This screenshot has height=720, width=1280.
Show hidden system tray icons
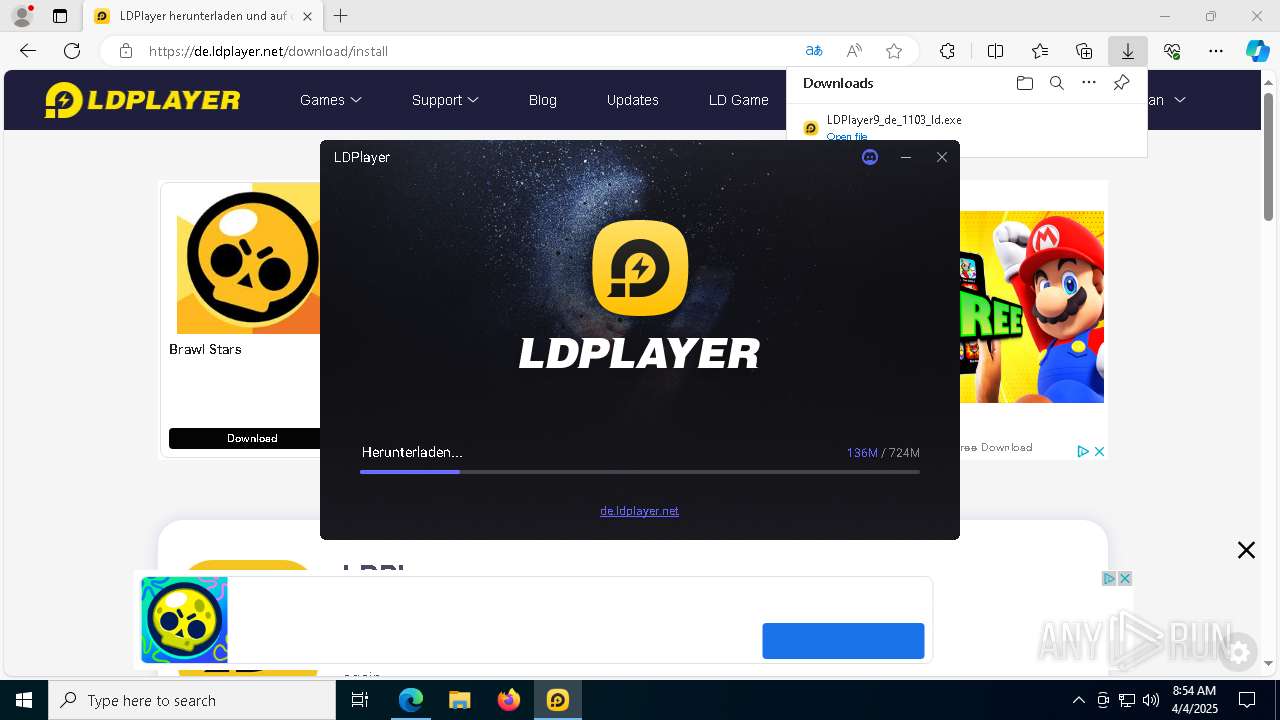pos(1078,700)
